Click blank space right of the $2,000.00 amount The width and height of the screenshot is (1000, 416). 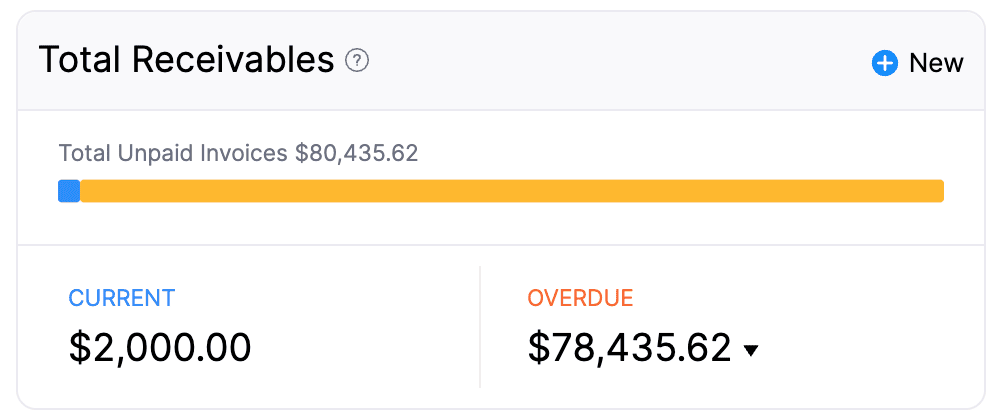click(x=360, y=348)
